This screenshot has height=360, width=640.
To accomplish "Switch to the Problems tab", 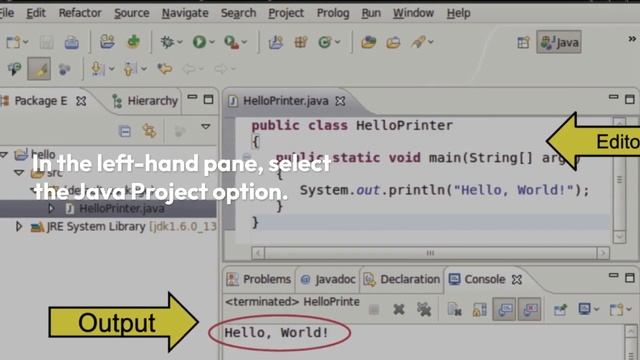I will 259,280.
